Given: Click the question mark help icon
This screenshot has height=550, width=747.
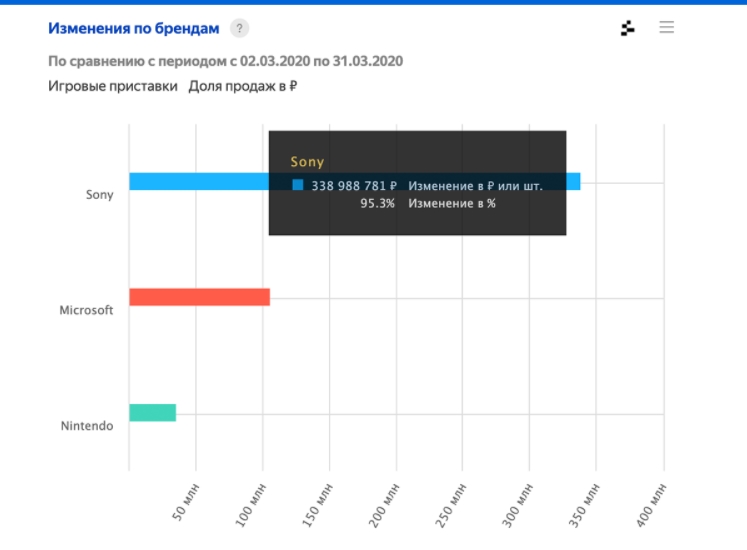Looking at the screenshot, I should [239, 28].
